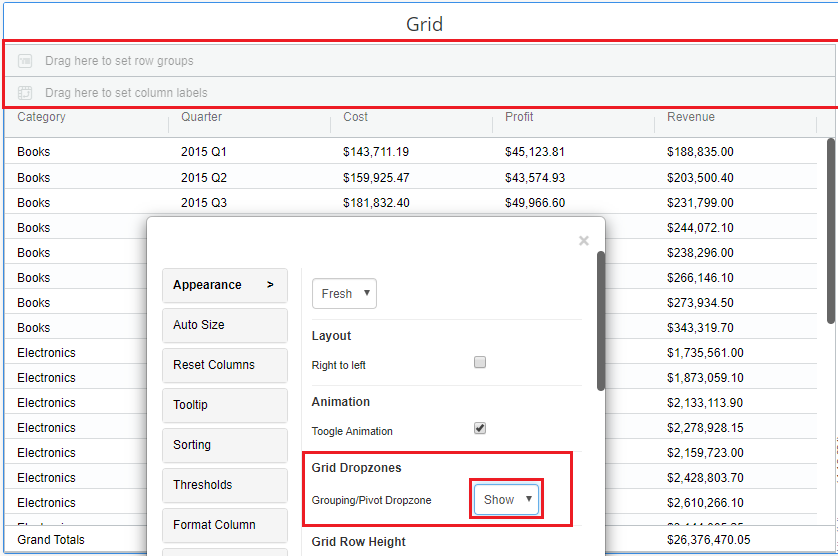This screenshot has height=556, width=838.
Task: Select the Books 2015 Q1 cost cell
Action: point(376,153)
